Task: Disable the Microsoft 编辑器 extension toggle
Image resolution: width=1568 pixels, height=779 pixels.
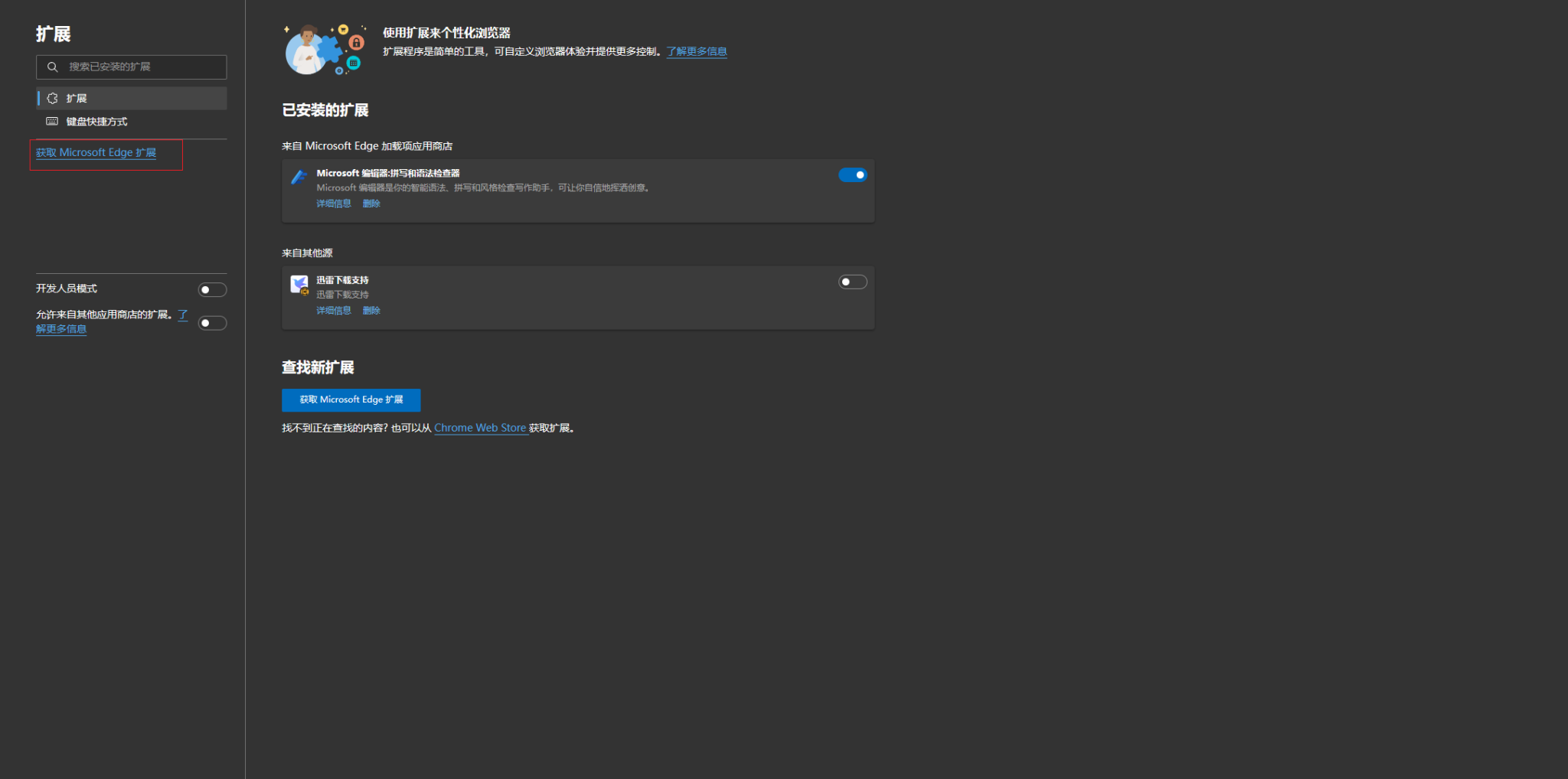Action: coord(852,175)
